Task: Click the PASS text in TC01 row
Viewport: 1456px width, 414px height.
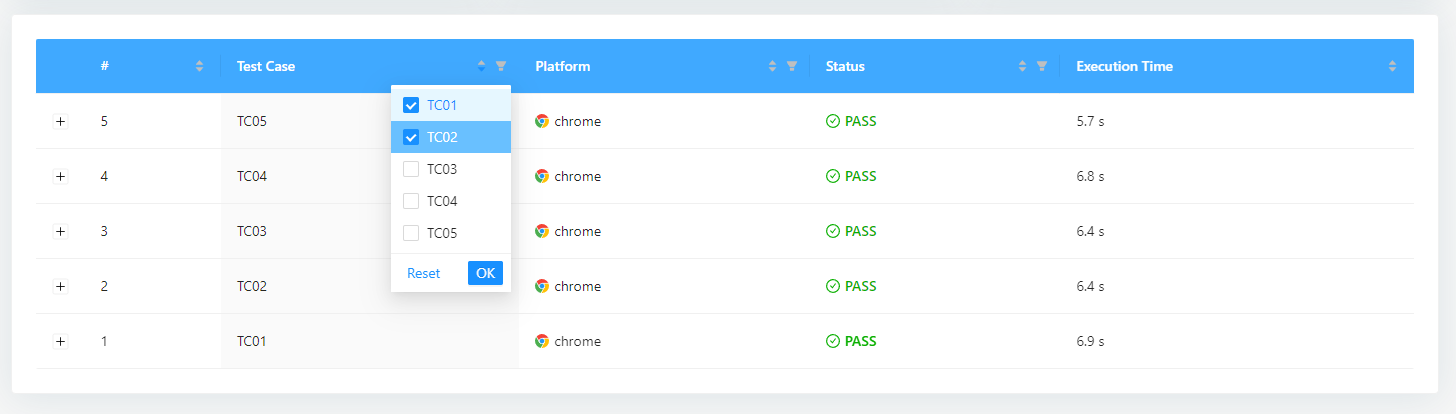Action: (x=861, y=341)
